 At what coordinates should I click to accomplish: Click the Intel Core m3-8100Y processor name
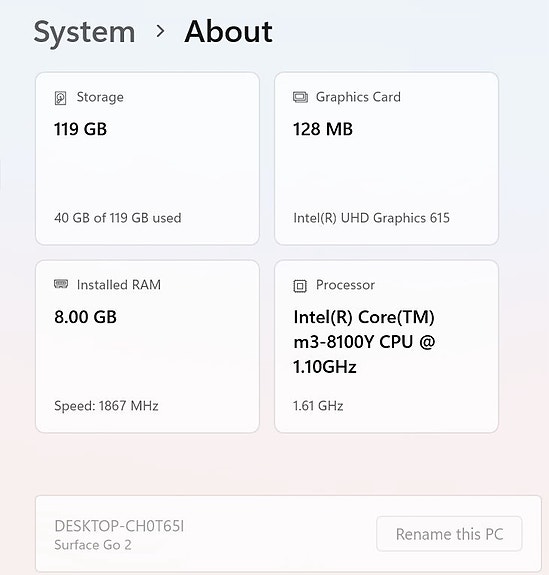(364, 342)
